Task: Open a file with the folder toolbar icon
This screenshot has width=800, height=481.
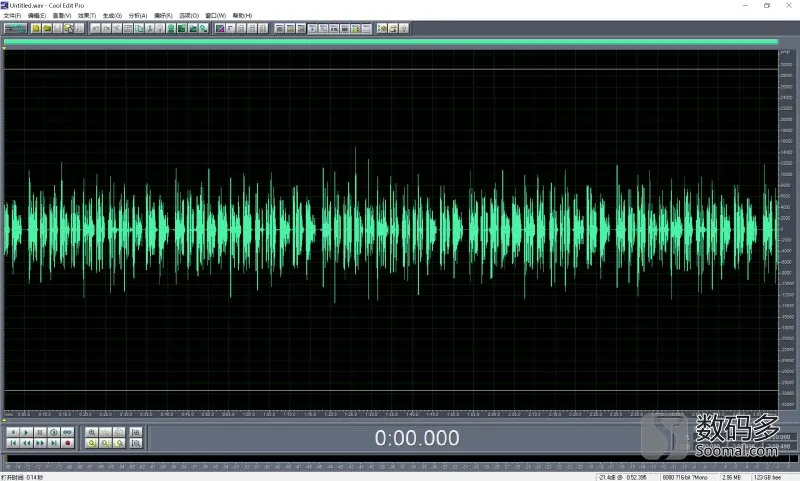Action: pos(47,29)
